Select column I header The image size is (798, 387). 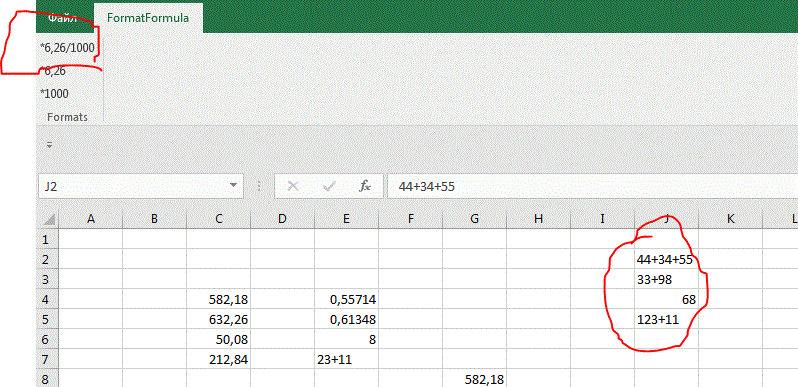(x=603, y=219)
